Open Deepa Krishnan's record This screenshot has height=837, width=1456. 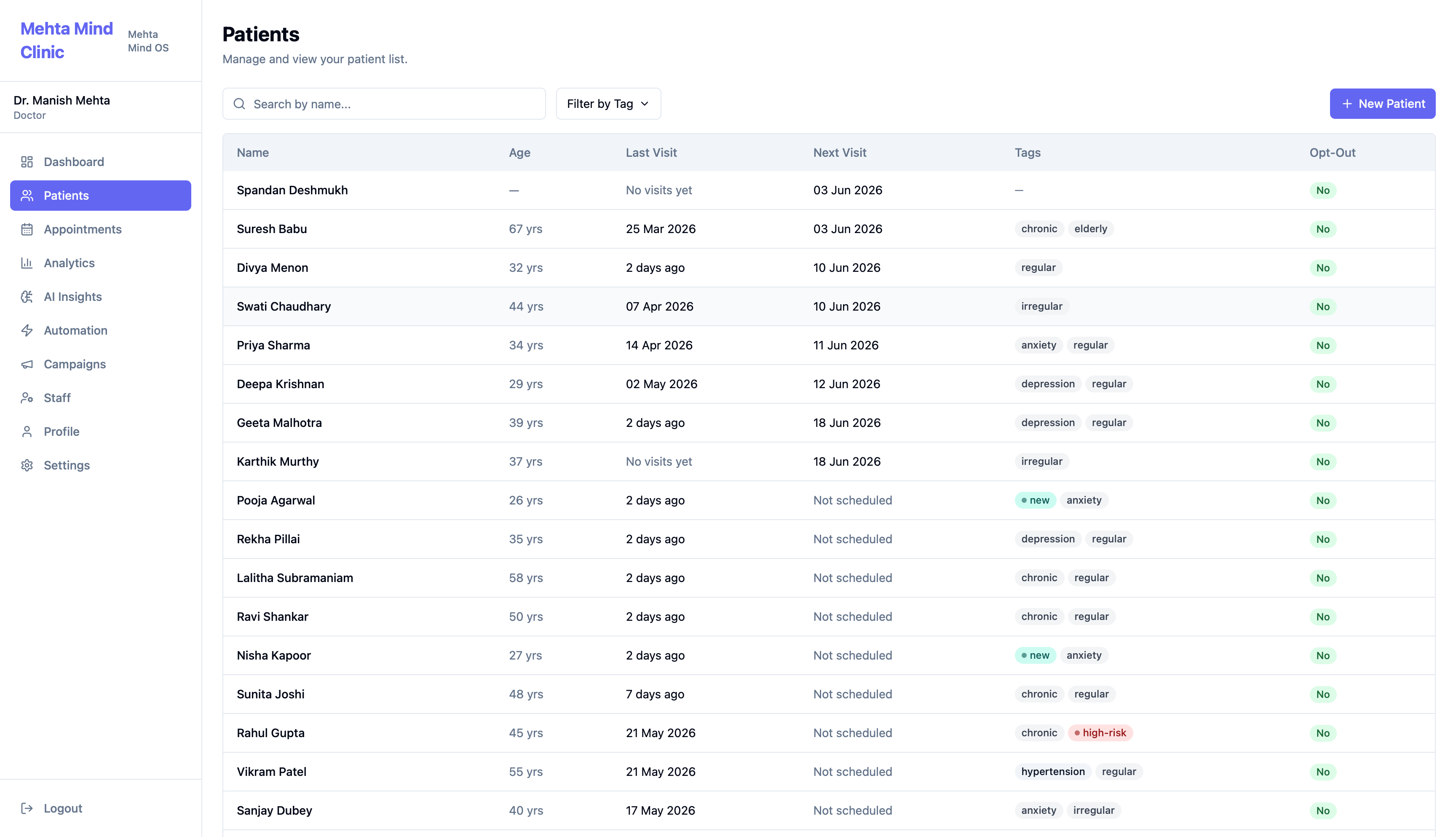tap(829, 384)
